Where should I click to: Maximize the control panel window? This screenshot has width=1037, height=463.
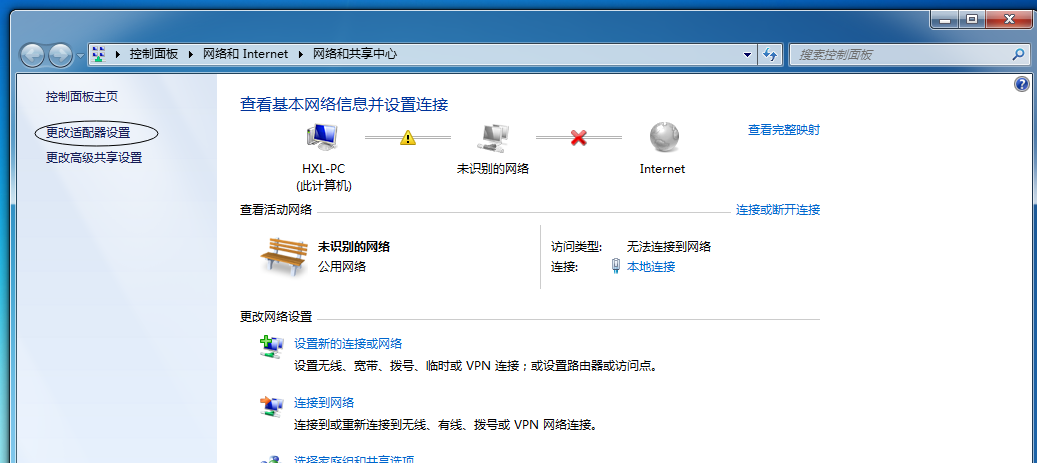coord(972,21)
